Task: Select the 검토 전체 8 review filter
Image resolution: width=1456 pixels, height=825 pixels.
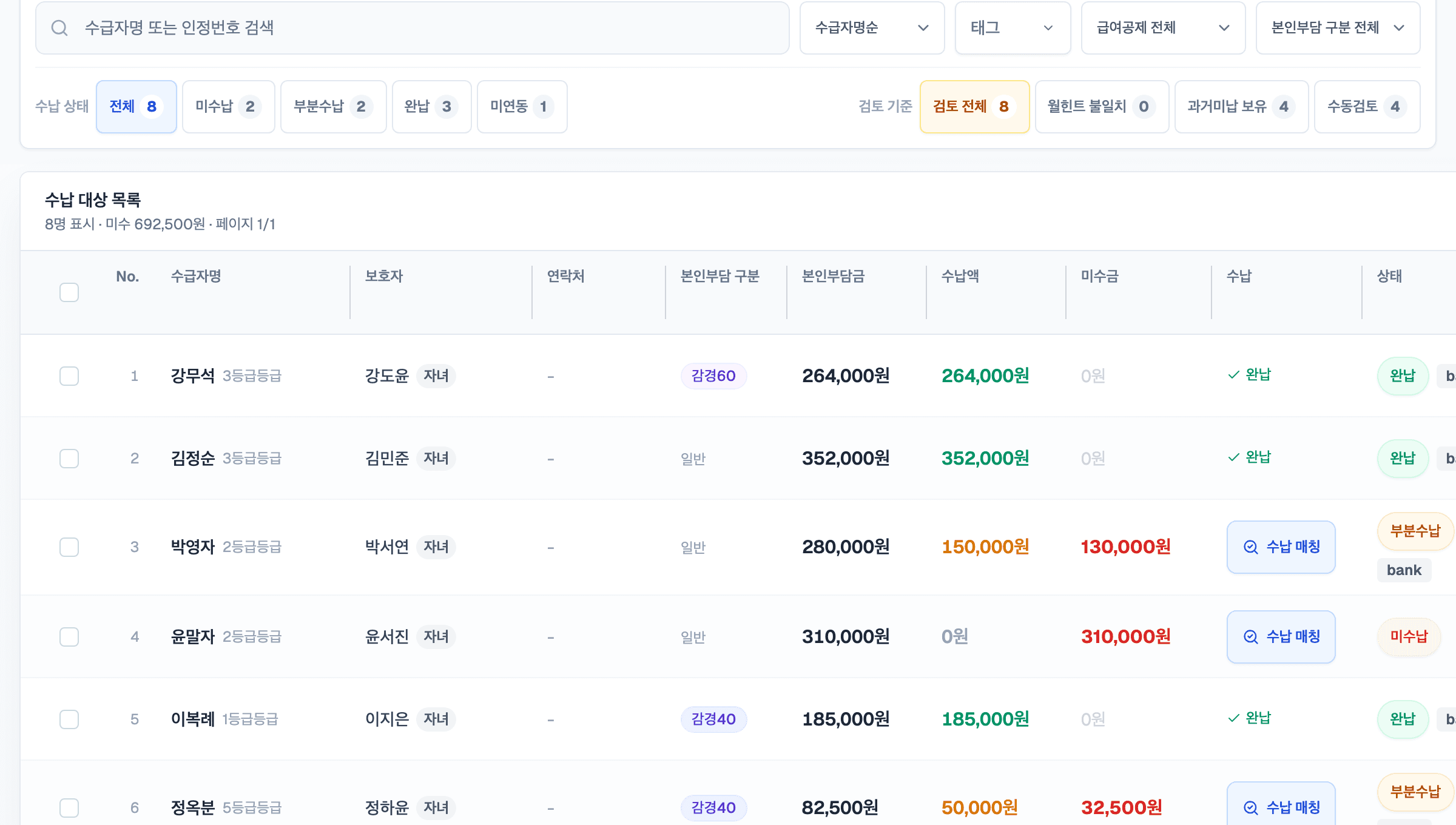Action: click(975, 107)
